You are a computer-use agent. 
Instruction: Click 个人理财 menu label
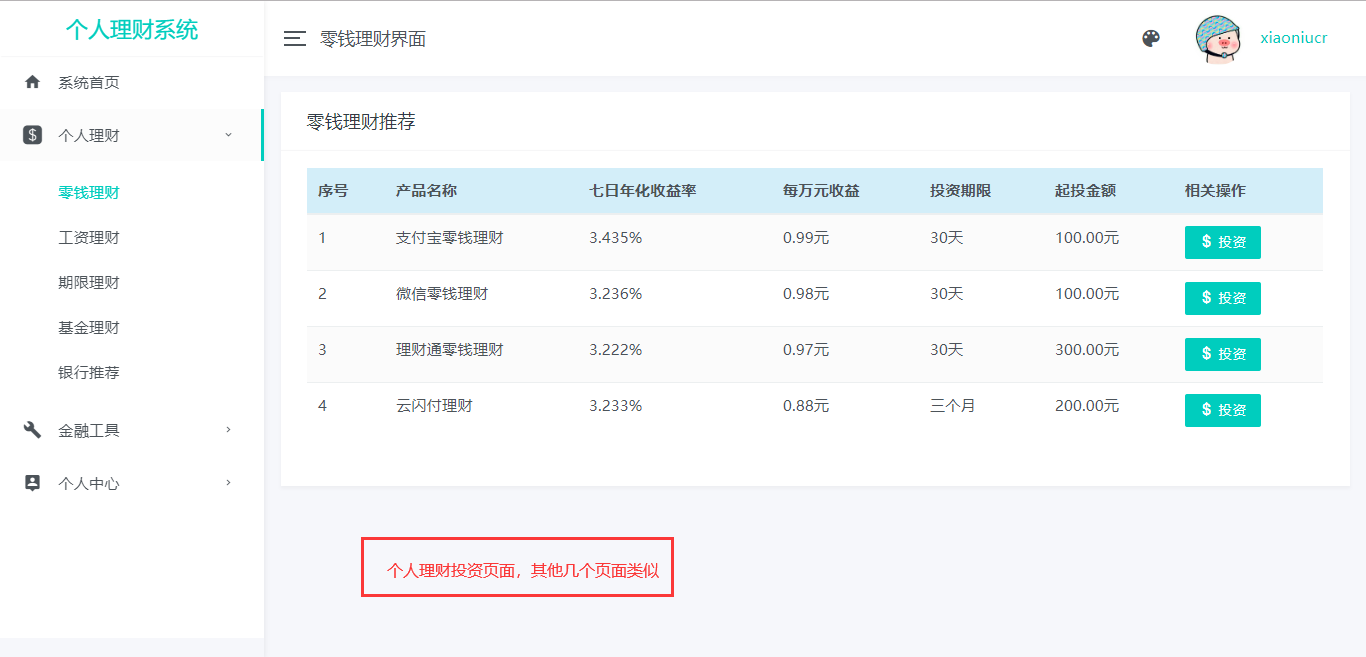[x=89, y=136]
